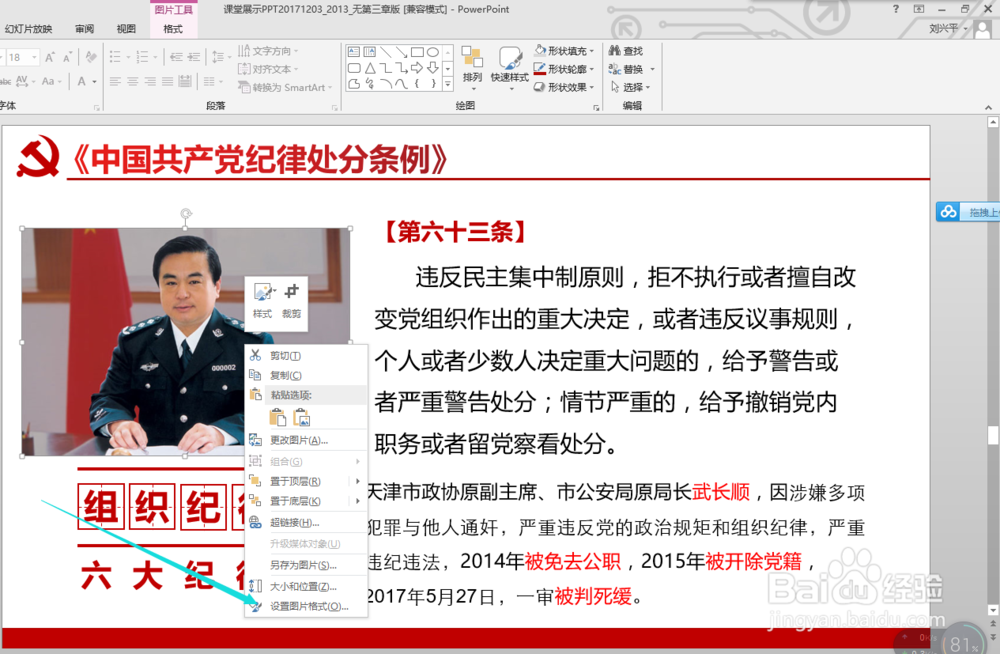Switch to the 视图 ribbon tab
1000x654 pixels.
[125, 28]
